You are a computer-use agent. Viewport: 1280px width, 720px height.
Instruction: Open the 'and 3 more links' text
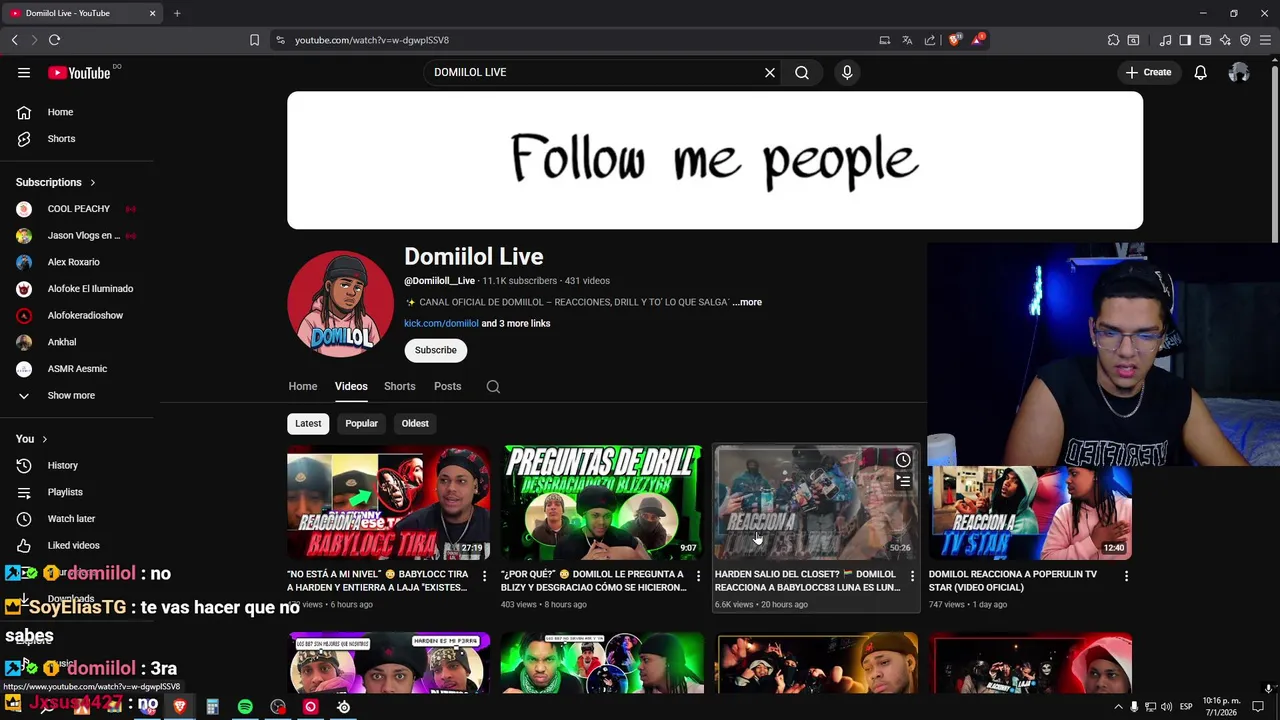(516, 323)
